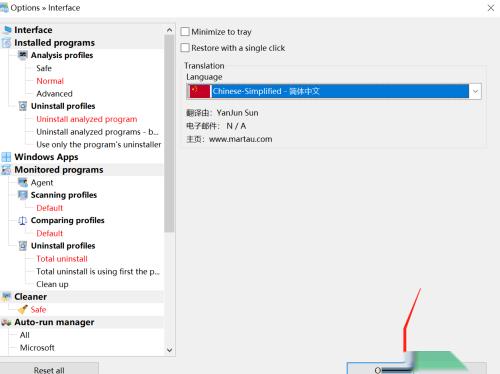Select Analysis profiles tree item
Screen dimensions: 500x374
click(62, 55)
